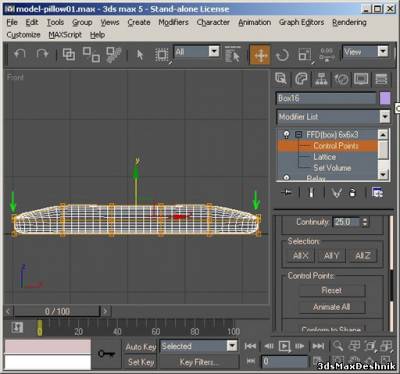Viewport: 400px width, 374px height.
Task: Open the Display command panel
Action: click(x=361, y=79)
